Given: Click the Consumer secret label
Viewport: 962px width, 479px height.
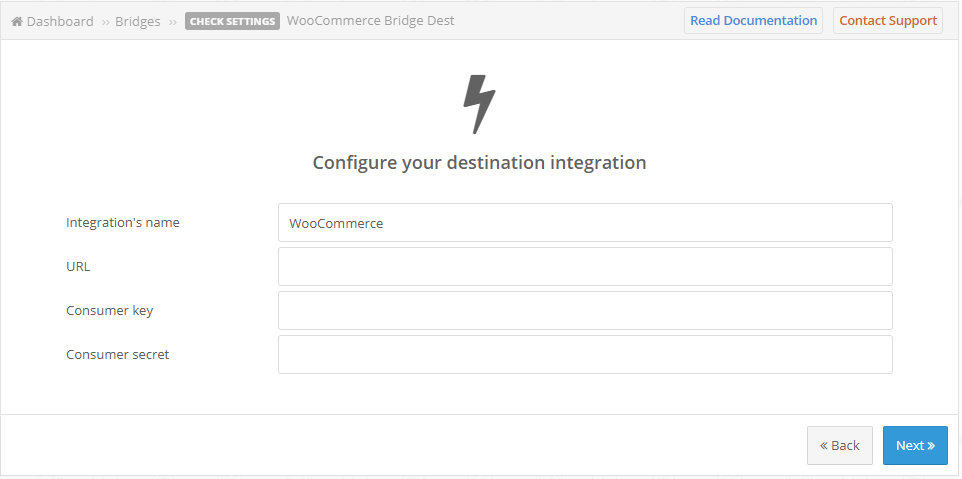Looking at the screenshot, I should [118, 354].
